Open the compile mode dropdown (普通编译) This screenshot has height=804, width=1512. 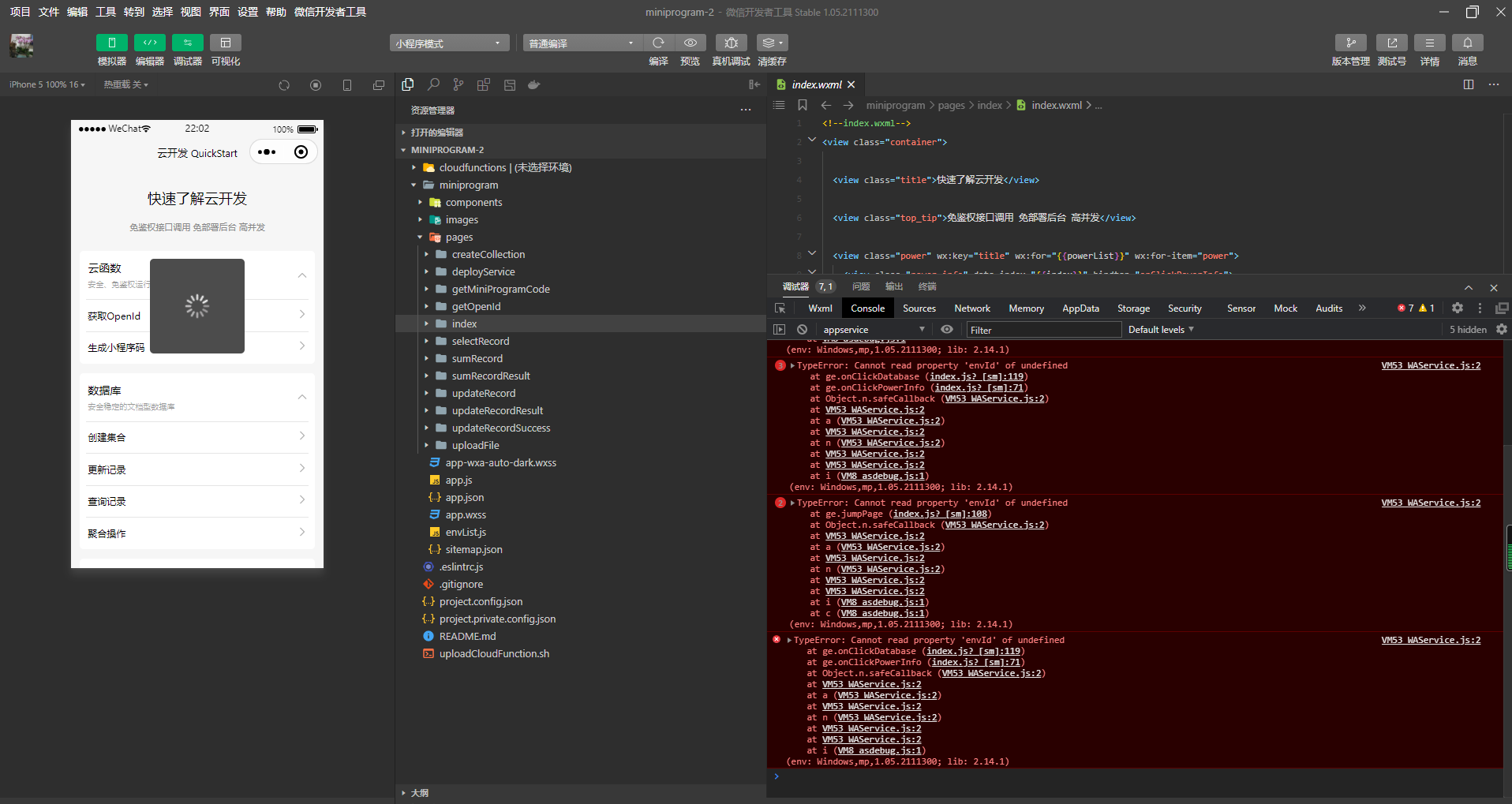click(x=582, y=43)
